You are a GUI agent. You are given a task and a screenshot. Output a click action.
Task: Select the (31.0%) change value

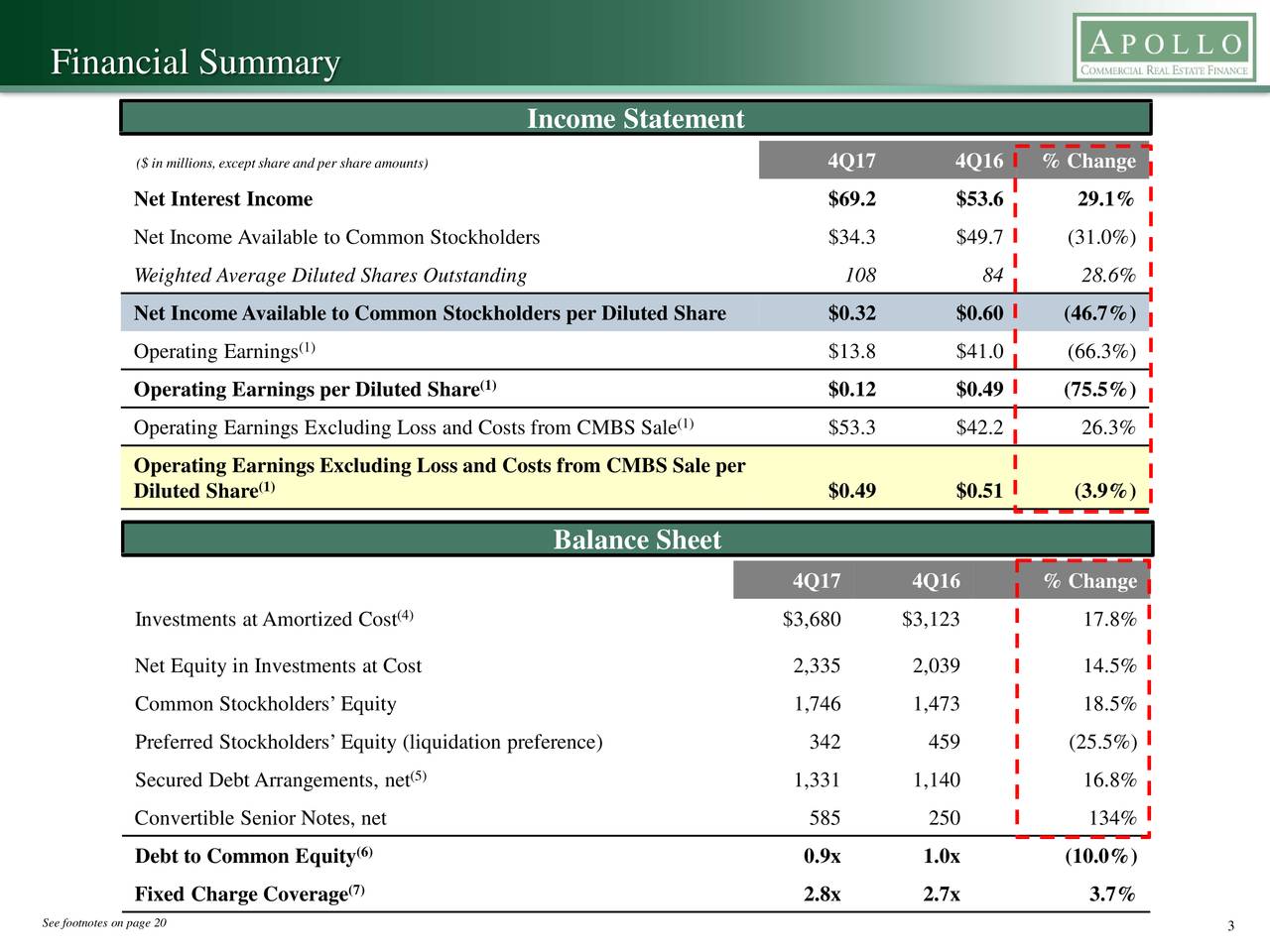(1101, 237)
